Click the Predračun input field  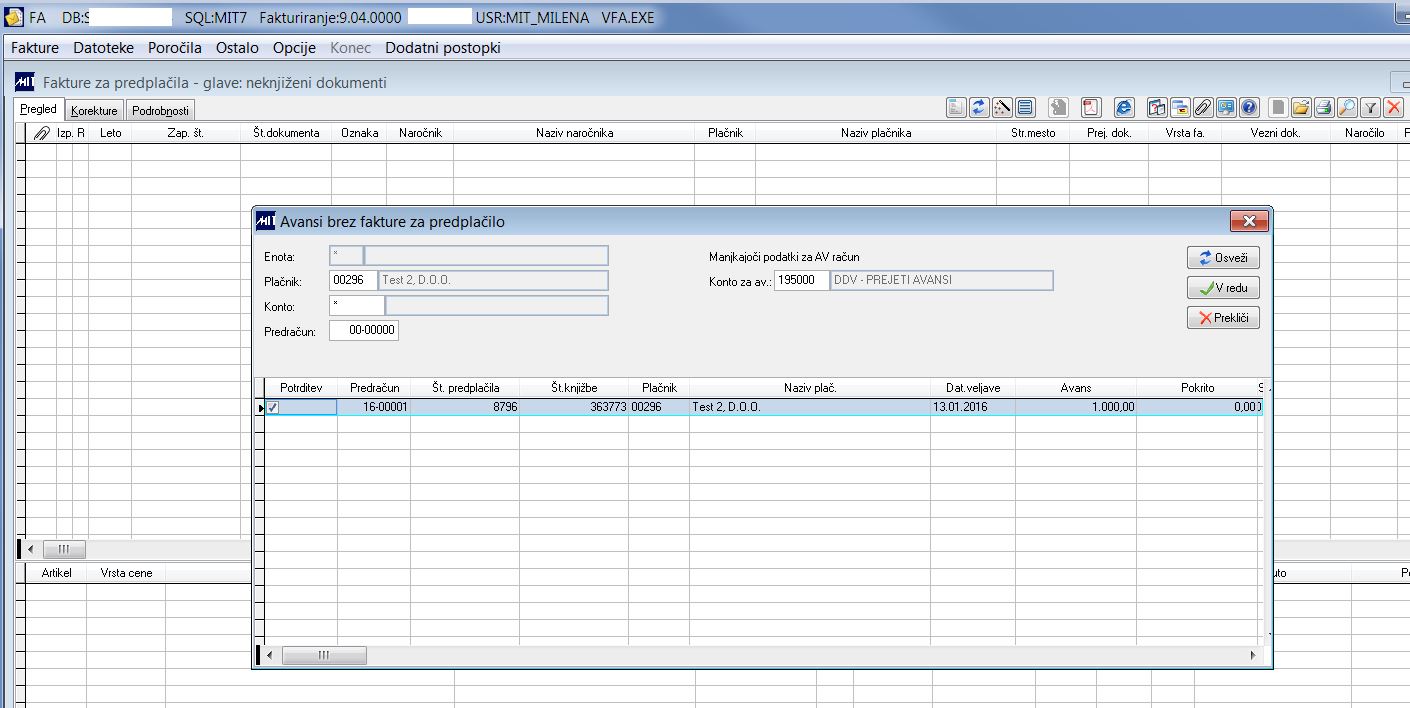tap(364, 330)
